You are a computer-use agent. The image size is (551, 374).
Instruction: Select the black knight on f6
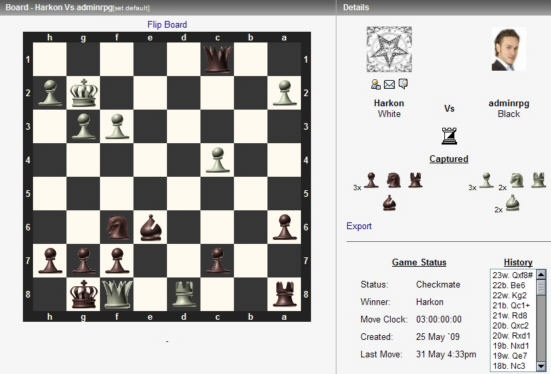pos(117,227)
